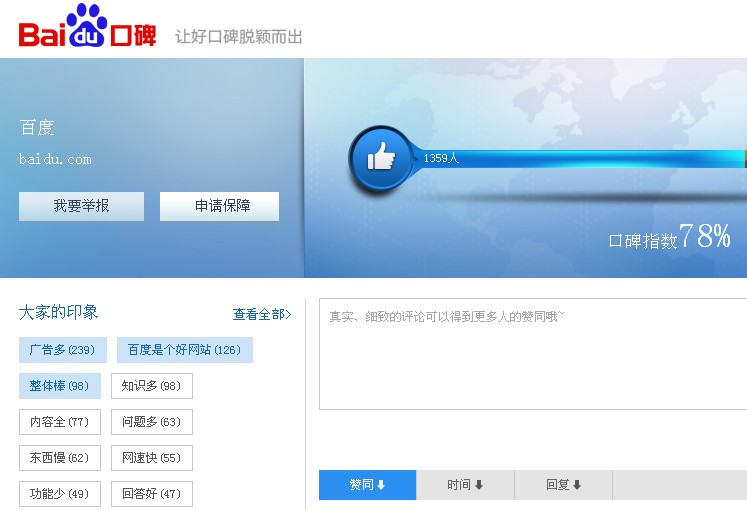Select the 内容全 (77) tag

coord(60,422)
